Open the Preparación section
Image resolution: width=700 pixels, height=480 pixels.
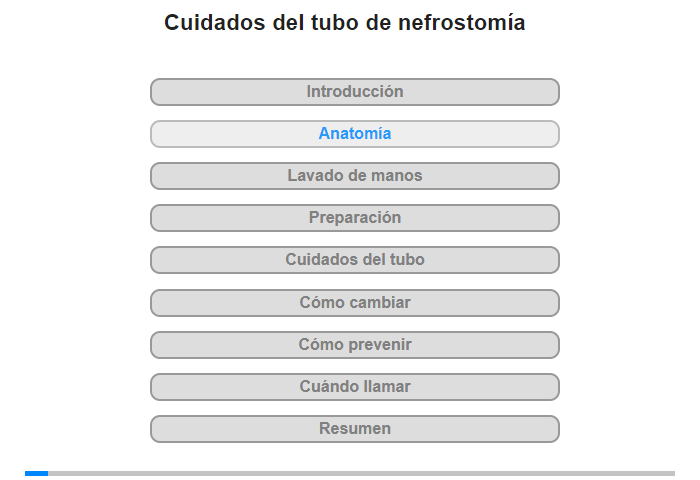[354, 218]
